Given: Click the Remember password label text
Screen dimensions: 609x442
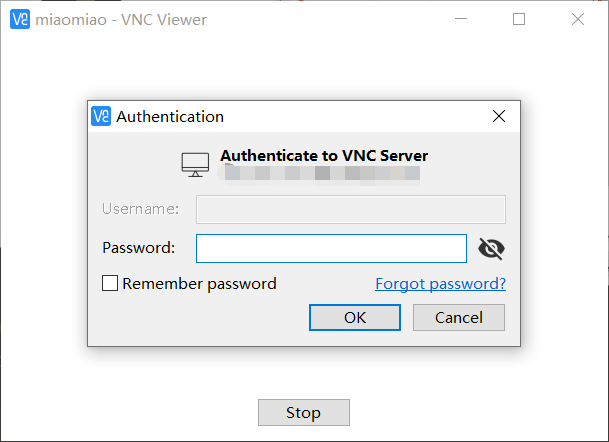Looking at the screenshot, I should point(199,284).
